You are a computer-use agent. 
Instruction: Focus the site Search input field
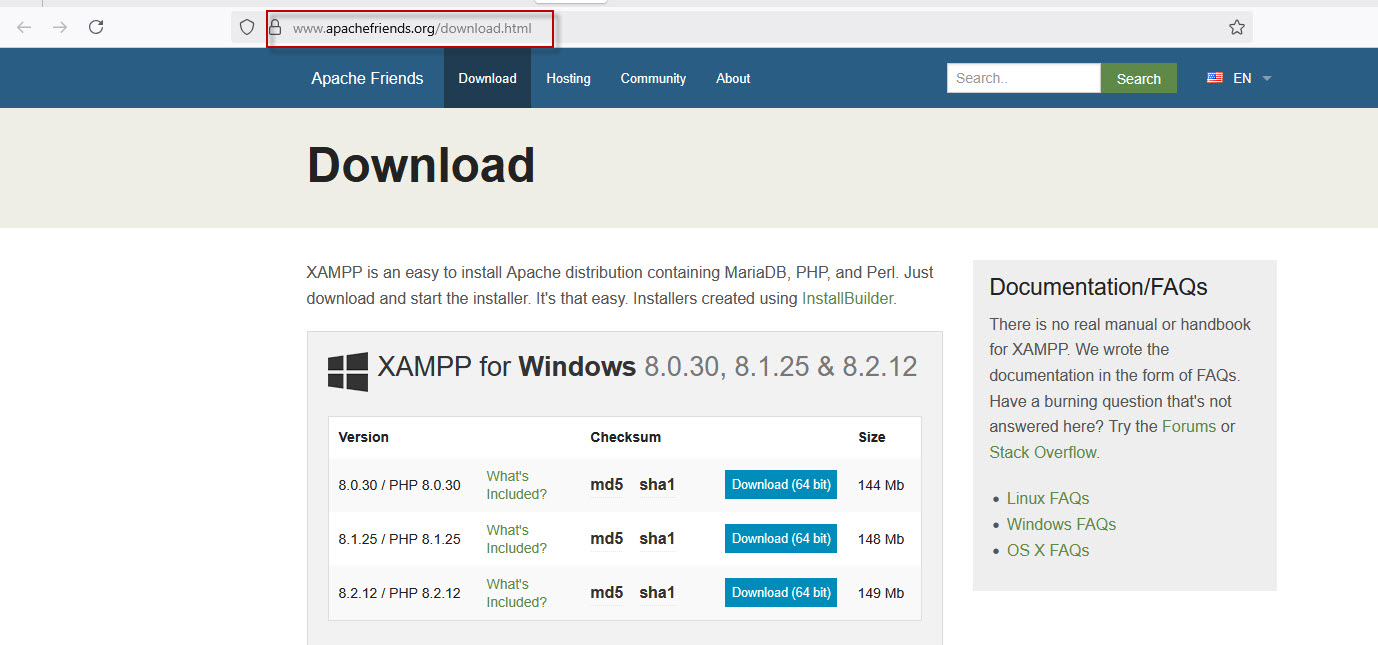click(x=1024, y=78)
